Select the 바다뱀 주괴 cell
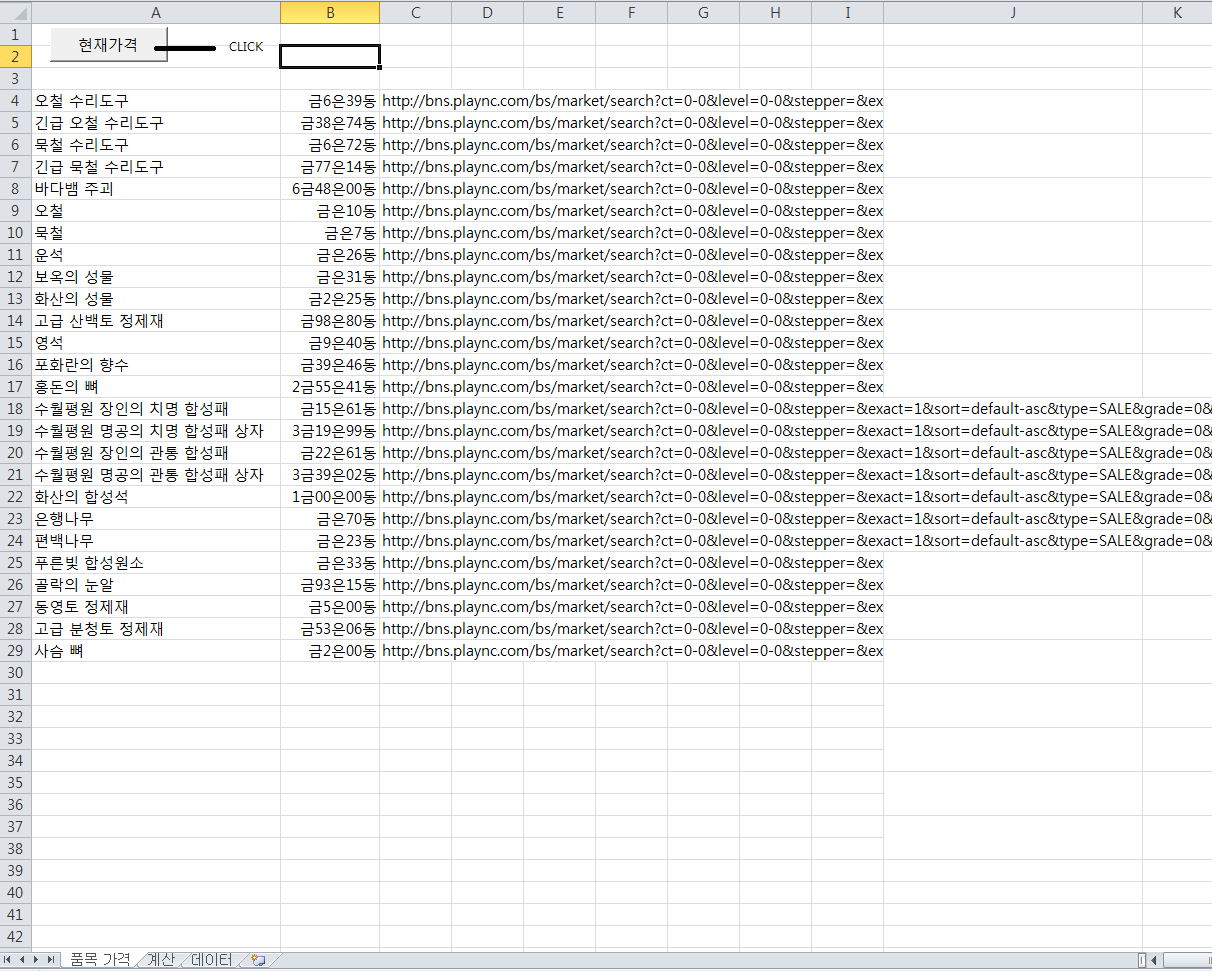This screenshot has height=971, width=1212. point(155,189)
